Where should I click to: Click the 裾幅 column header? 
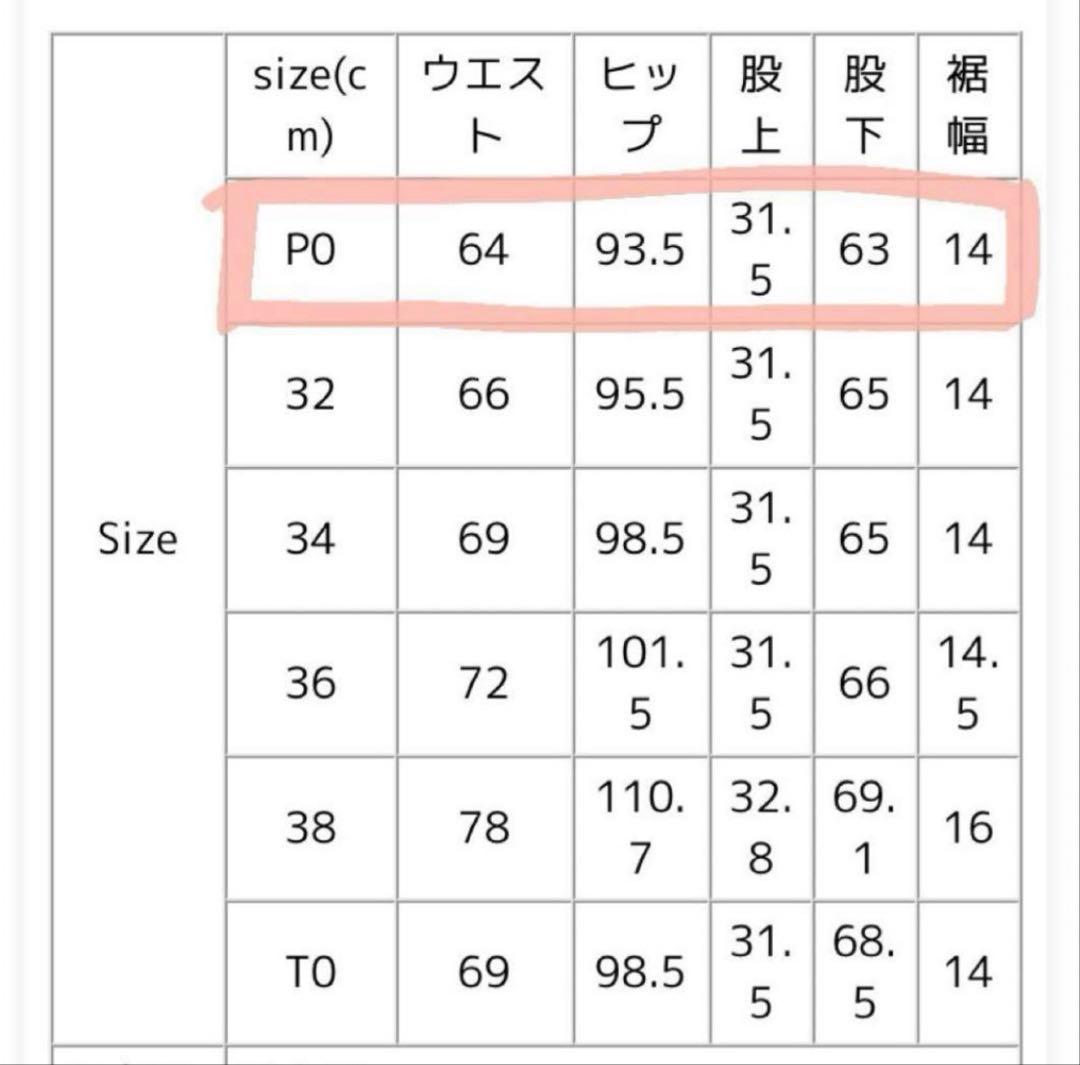[967, 106]
